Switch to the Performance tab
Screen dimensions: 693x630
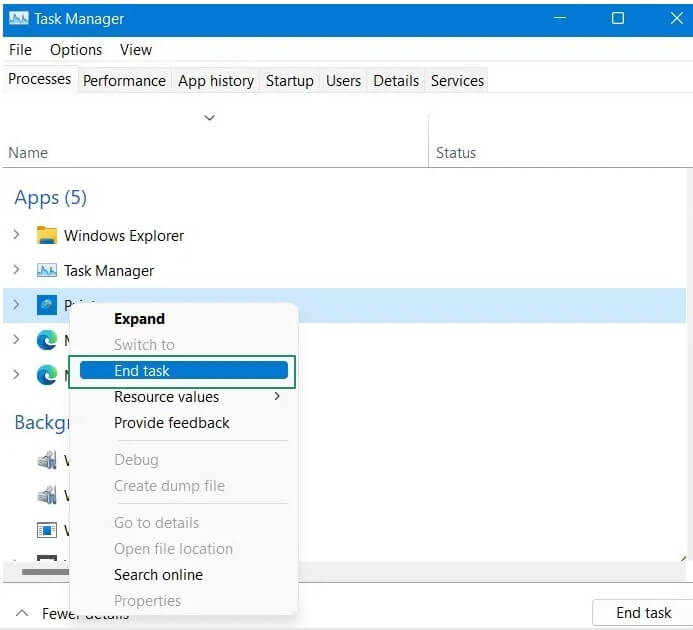pyautogui.click(x=124, y=81)
